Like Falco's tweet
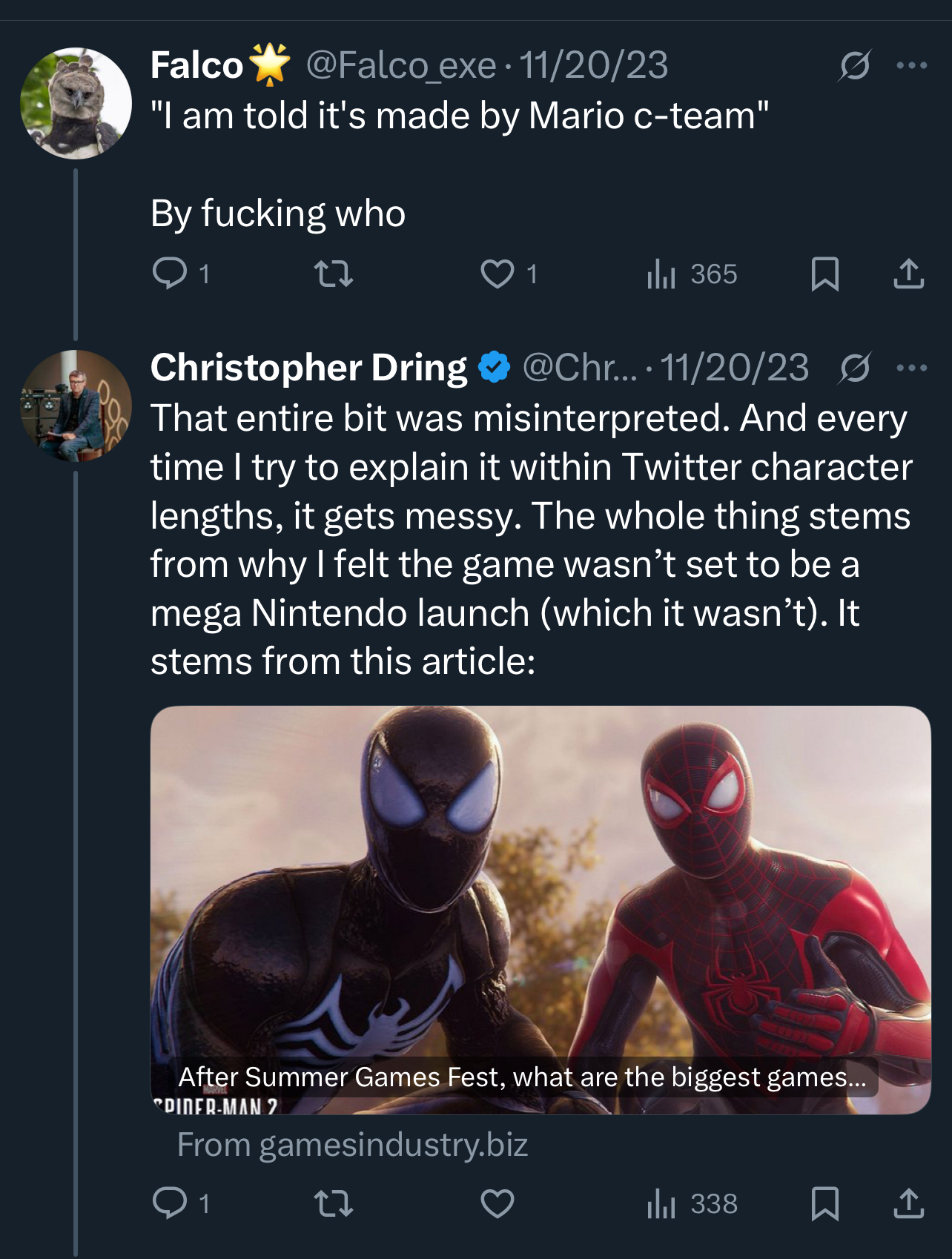This screenshot has height=1259, width=952. [x=497, y=274]
